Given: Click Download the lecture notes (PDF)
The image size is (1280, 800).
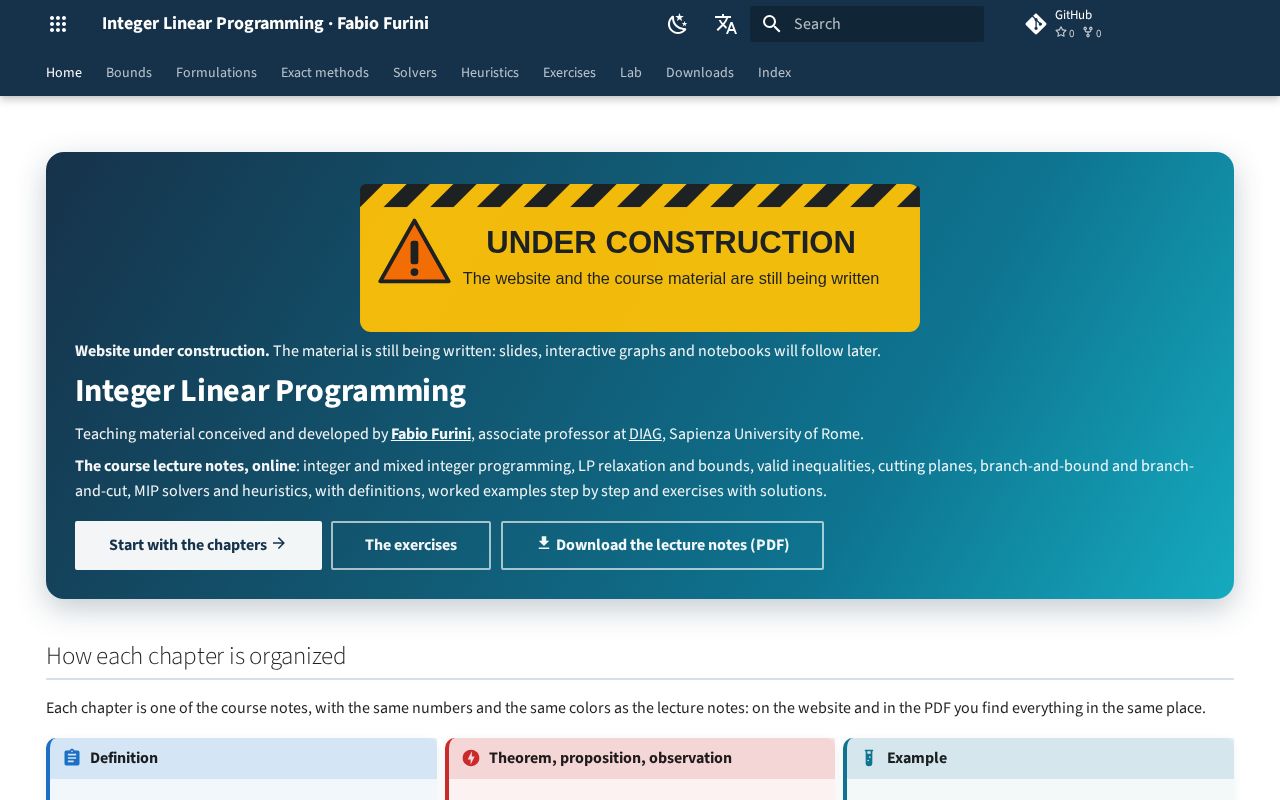Looking at the screenshot, I should 662,545.
